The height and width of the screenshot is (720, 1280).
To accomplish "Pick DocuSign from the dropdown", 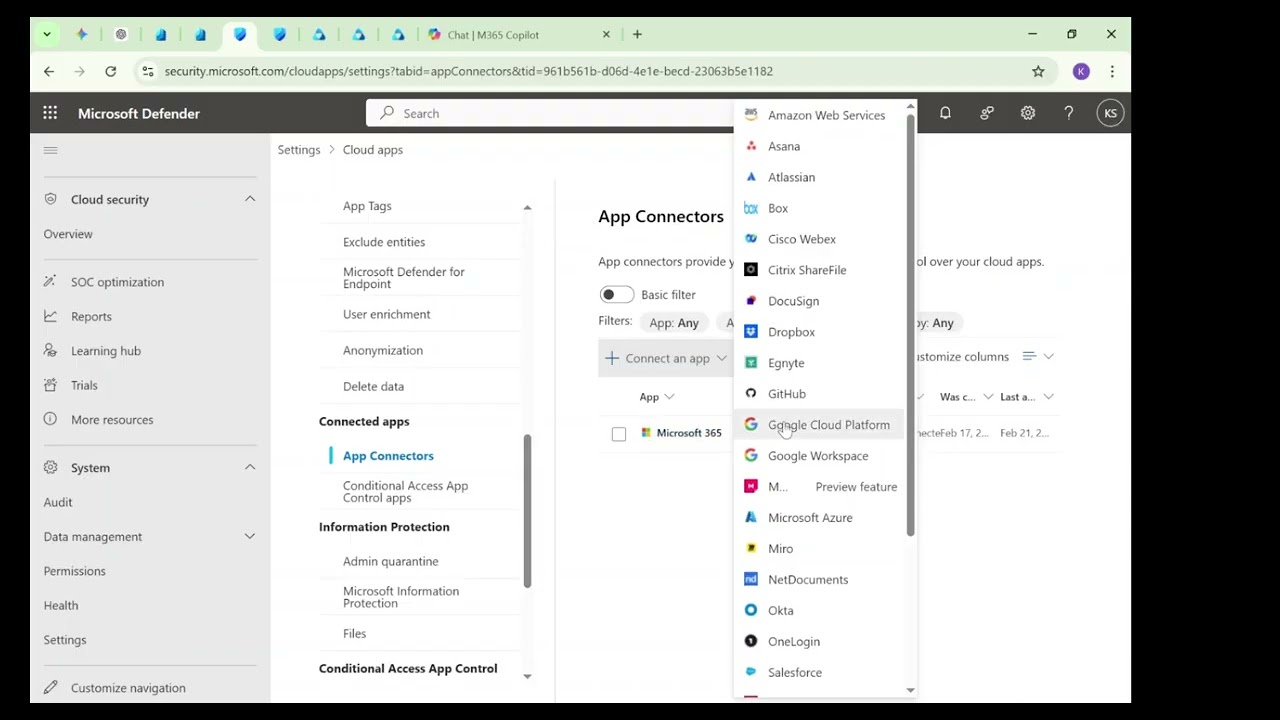I will tap(818, 301).
